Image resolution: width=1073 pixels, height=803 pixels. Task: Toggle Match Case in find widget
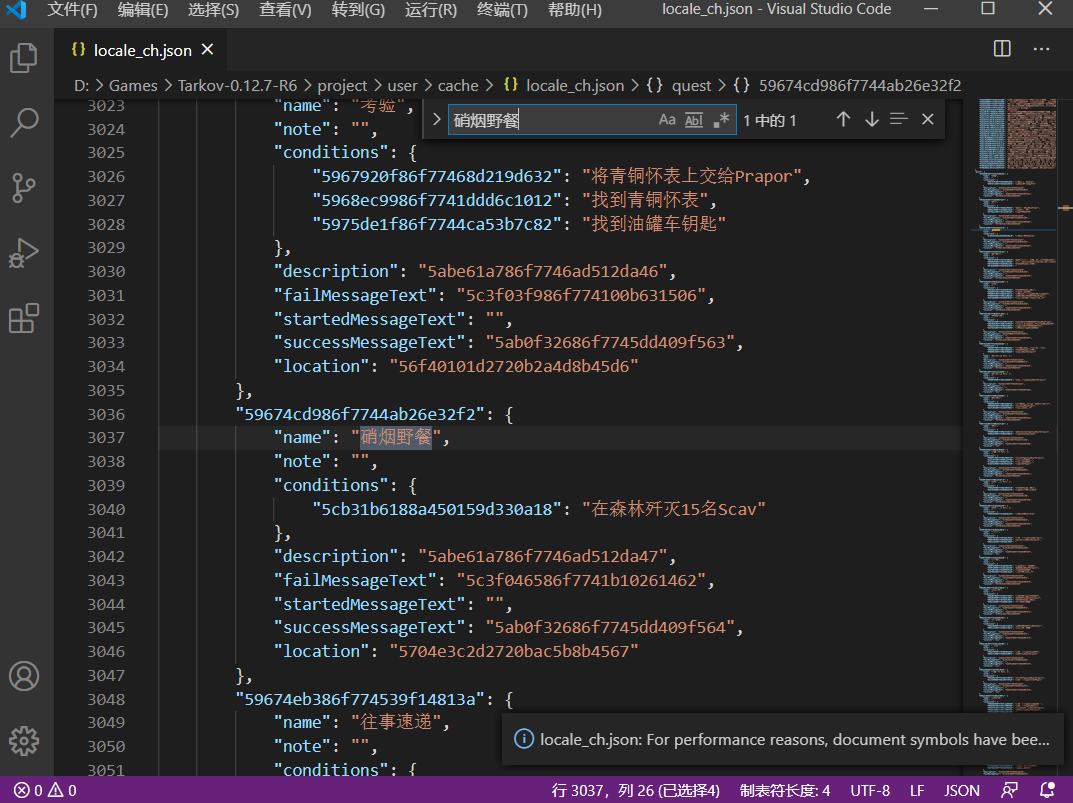point(667,120)
